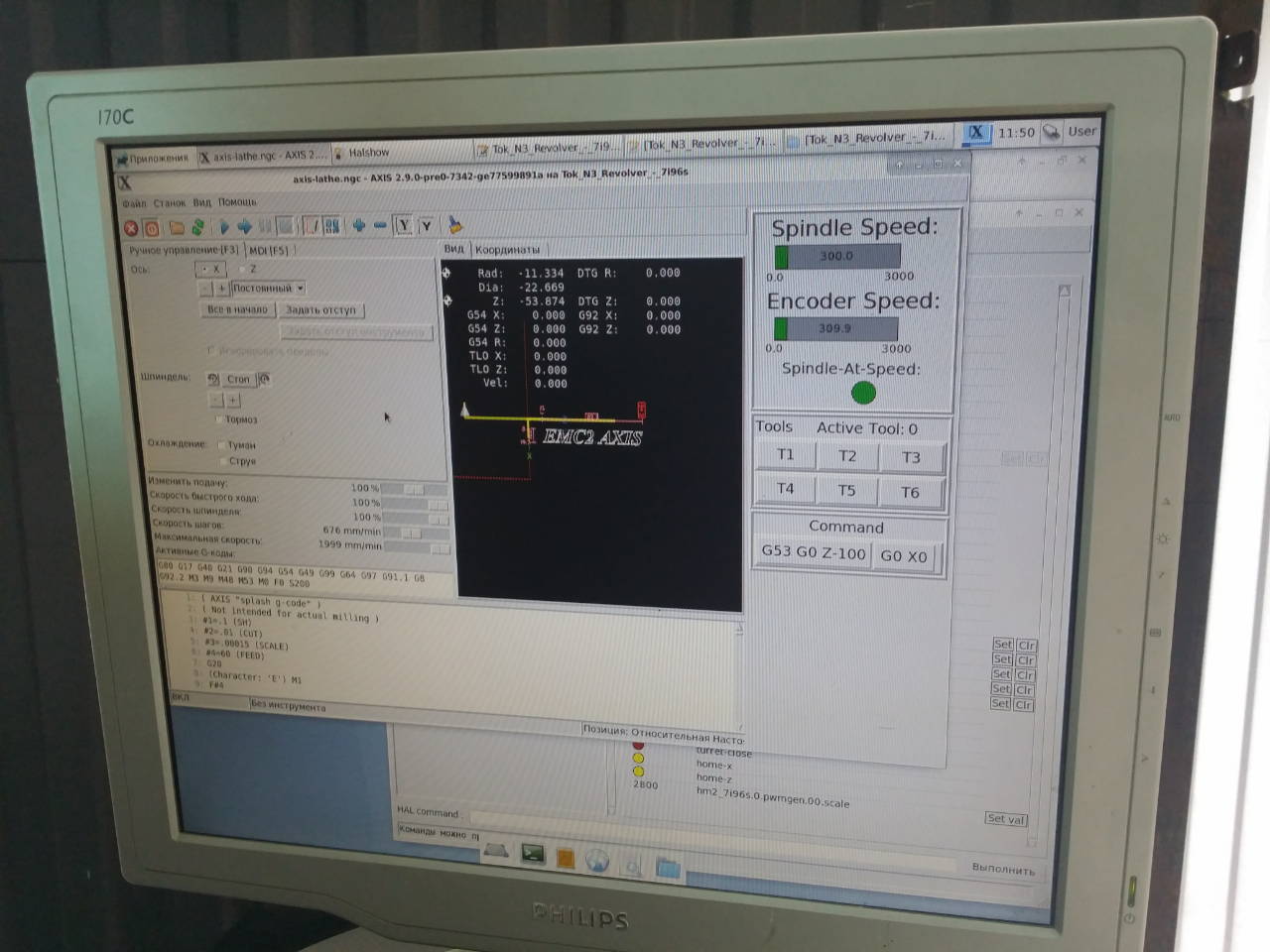The image size is (1270, 952).
Task: Zoom out with the minus icon
Action: click(x=380, y=225)
